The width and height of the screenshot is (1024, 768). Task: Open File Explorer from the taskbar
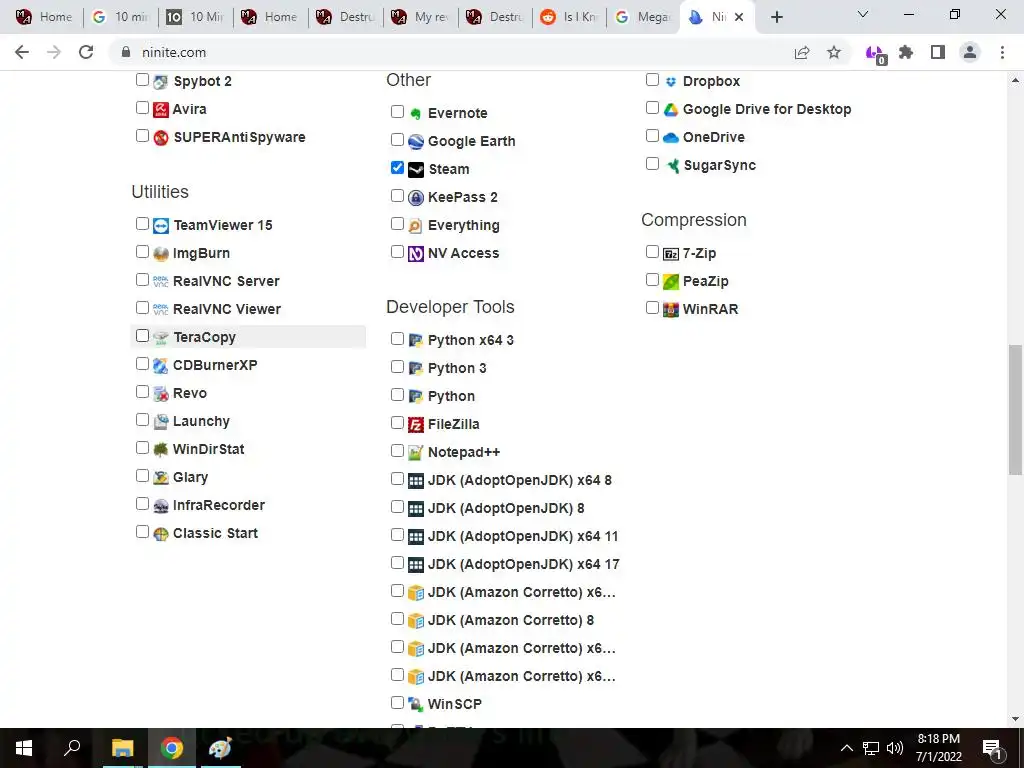[122, 748]
